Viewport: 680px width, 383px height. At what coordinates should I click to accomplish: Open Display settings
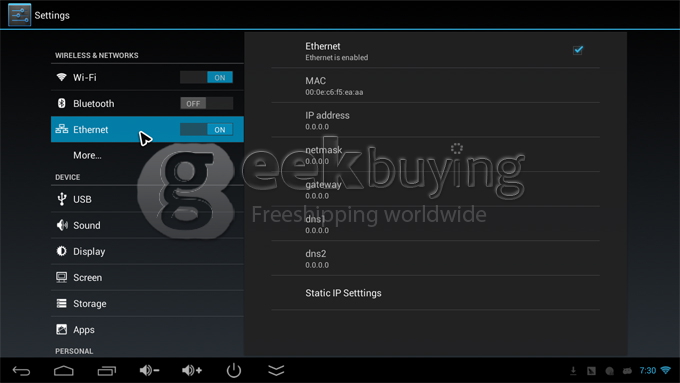click(147, 251)
